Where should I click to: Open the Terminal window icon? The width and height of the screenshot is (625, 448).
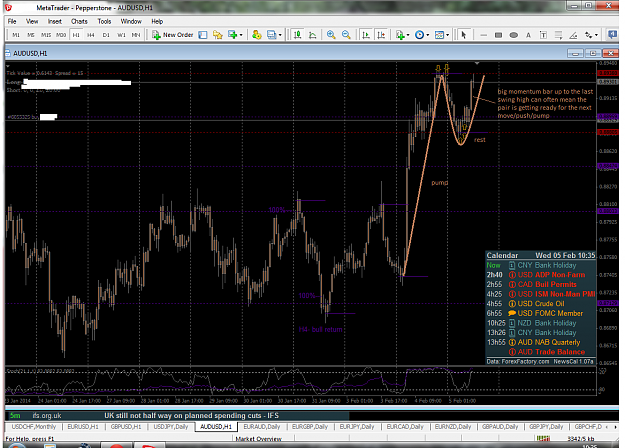point(271,35)
